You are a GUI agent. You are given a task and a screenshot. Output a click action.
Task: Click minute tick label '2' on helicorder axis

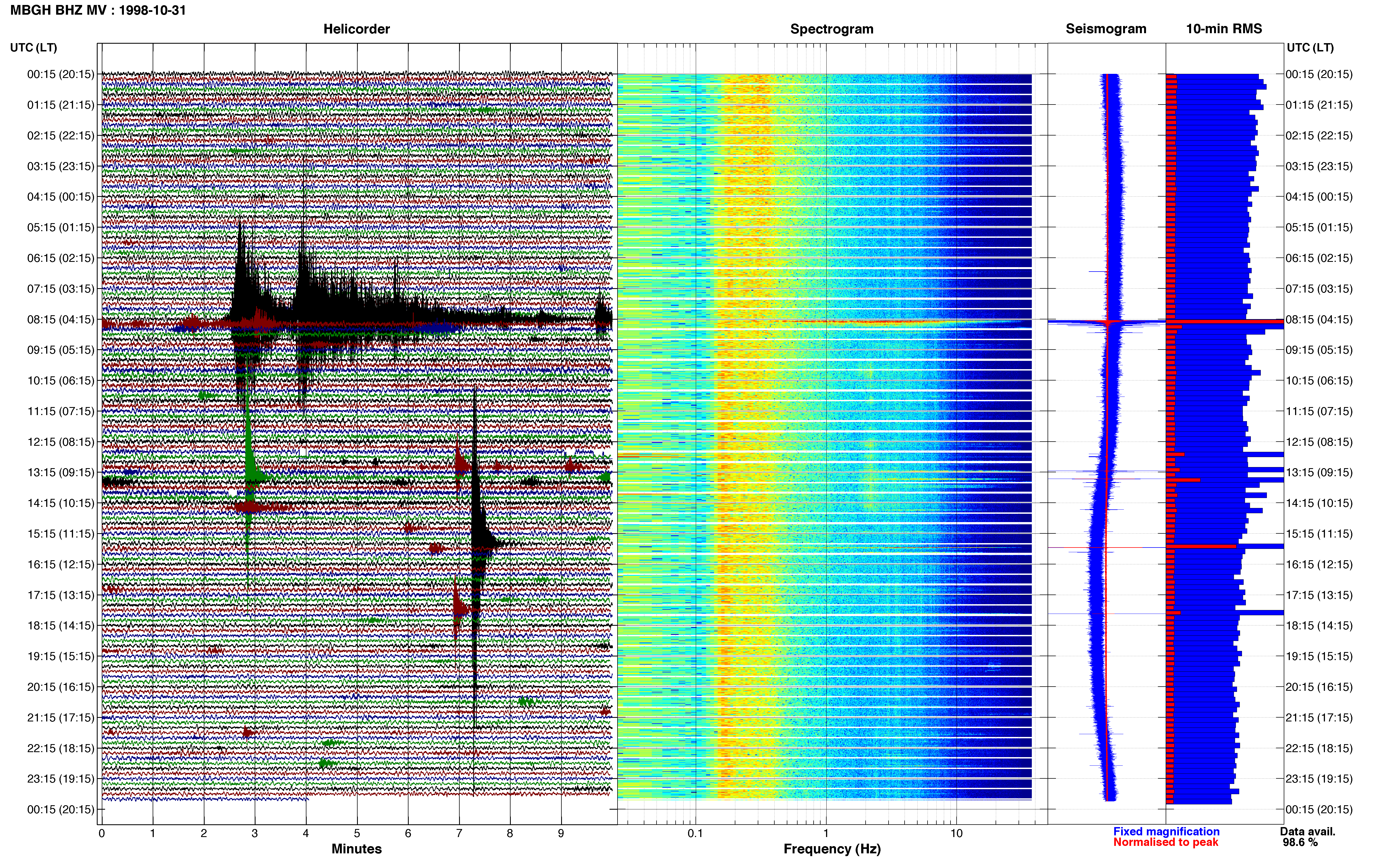point(204,833)
